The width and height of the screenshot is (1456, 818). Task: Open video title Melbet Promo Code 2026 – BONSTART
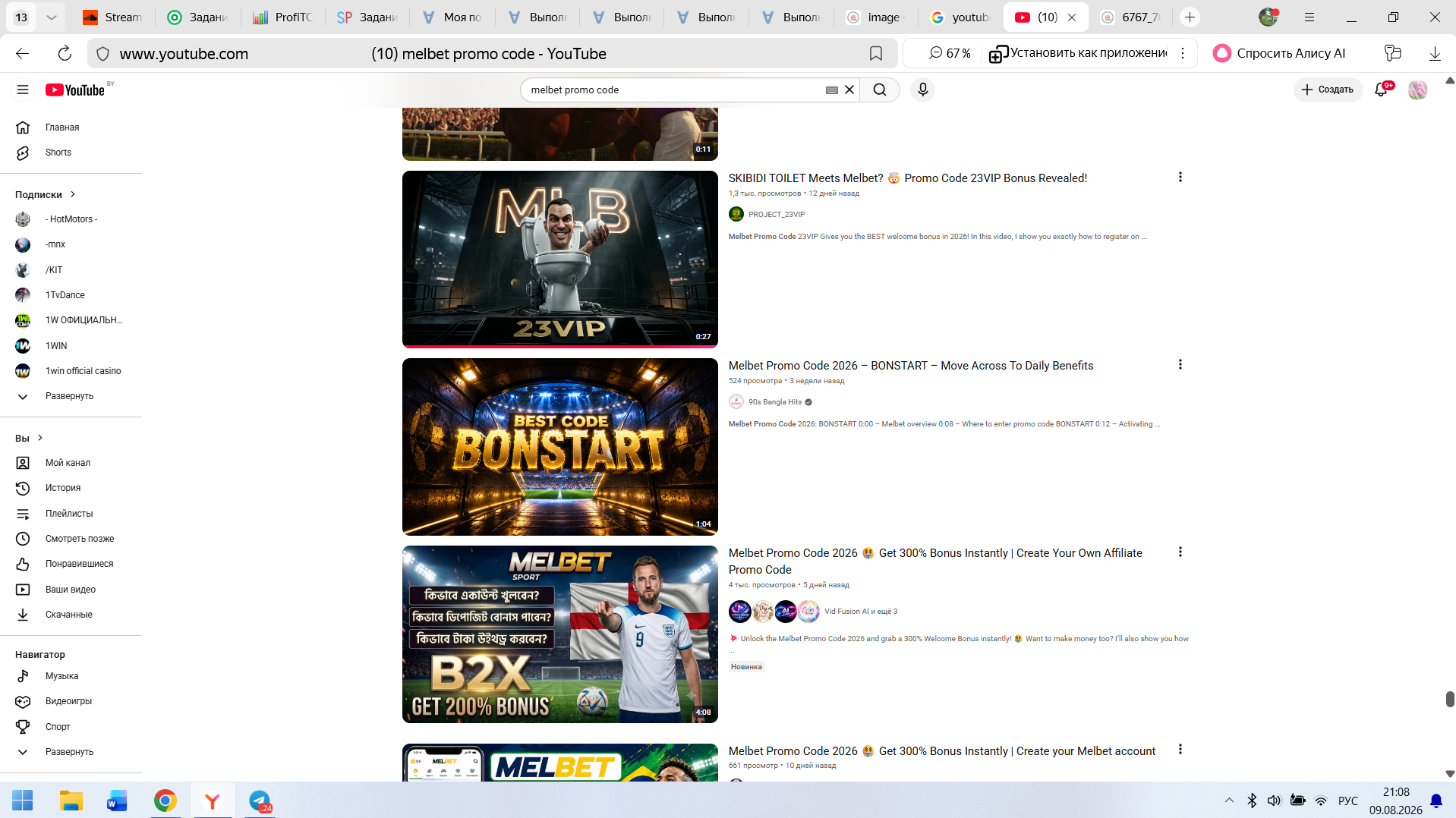[911, 366]
